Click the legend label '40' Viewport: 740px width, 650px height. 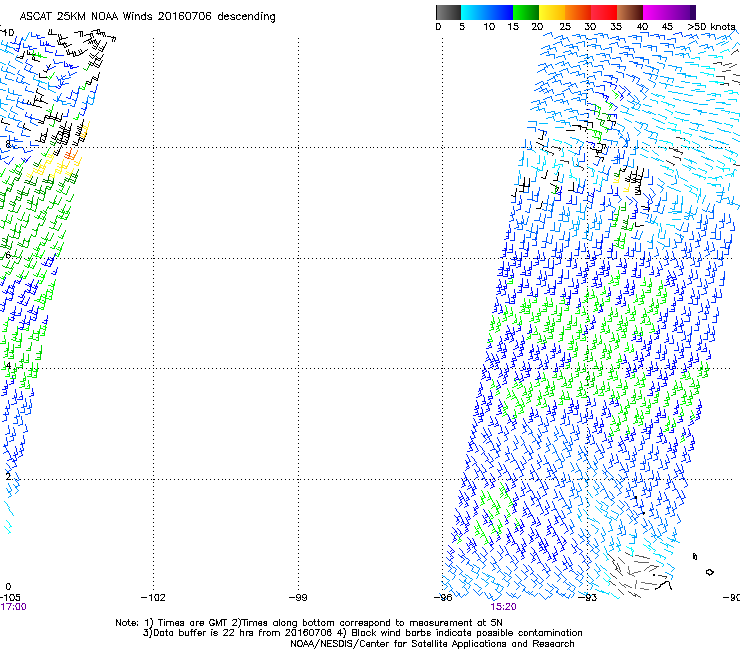point(642,27)
